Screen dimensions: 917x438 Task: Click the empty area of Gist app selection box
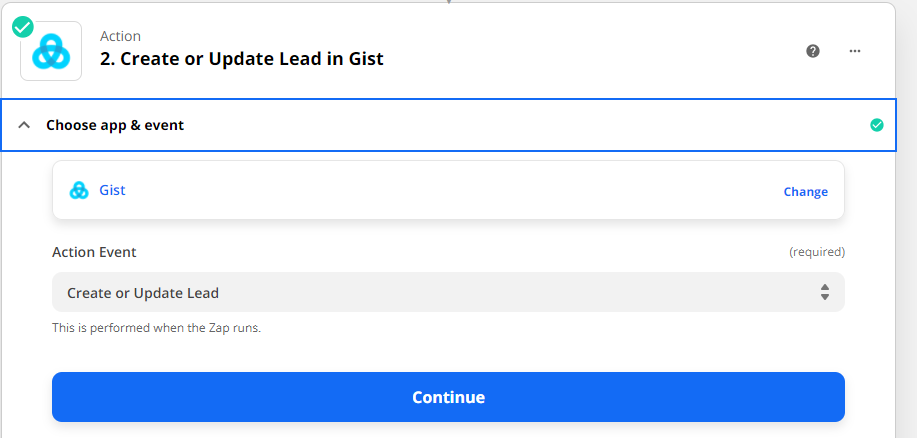[x=450, y=190]
